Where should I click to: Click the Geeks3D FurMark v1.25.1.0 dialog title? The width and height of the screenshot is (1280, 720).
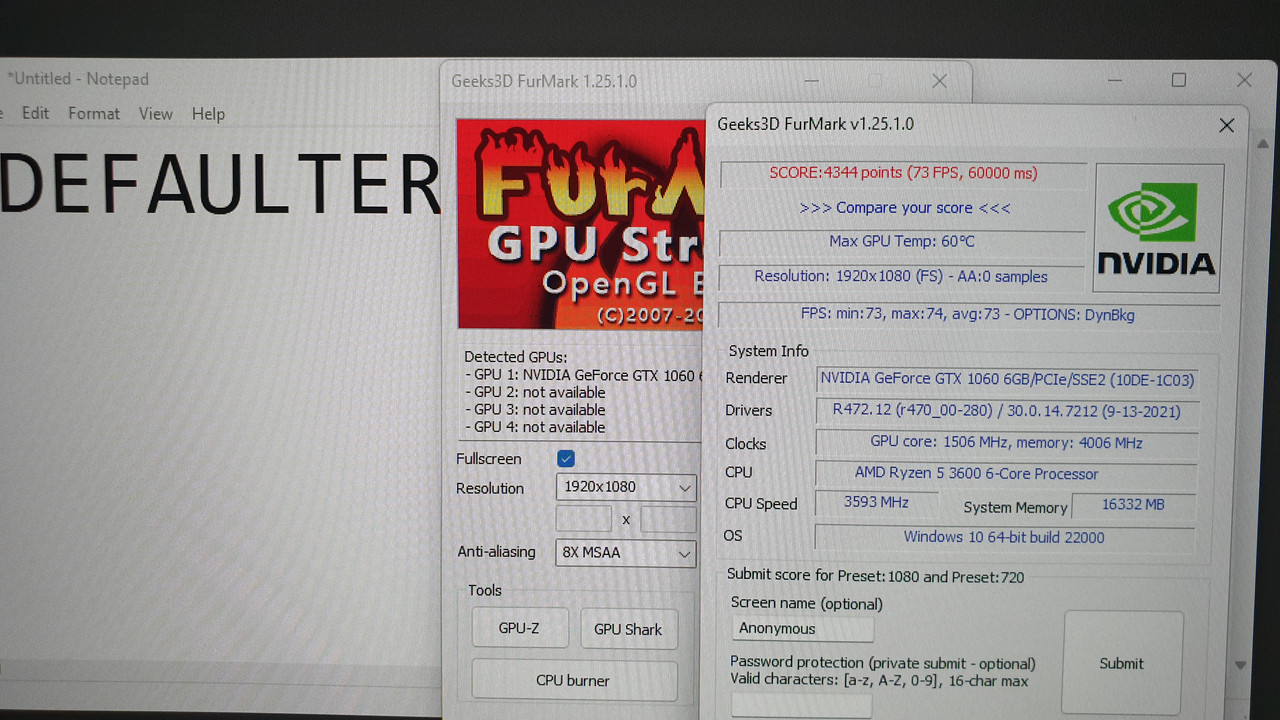815,124
